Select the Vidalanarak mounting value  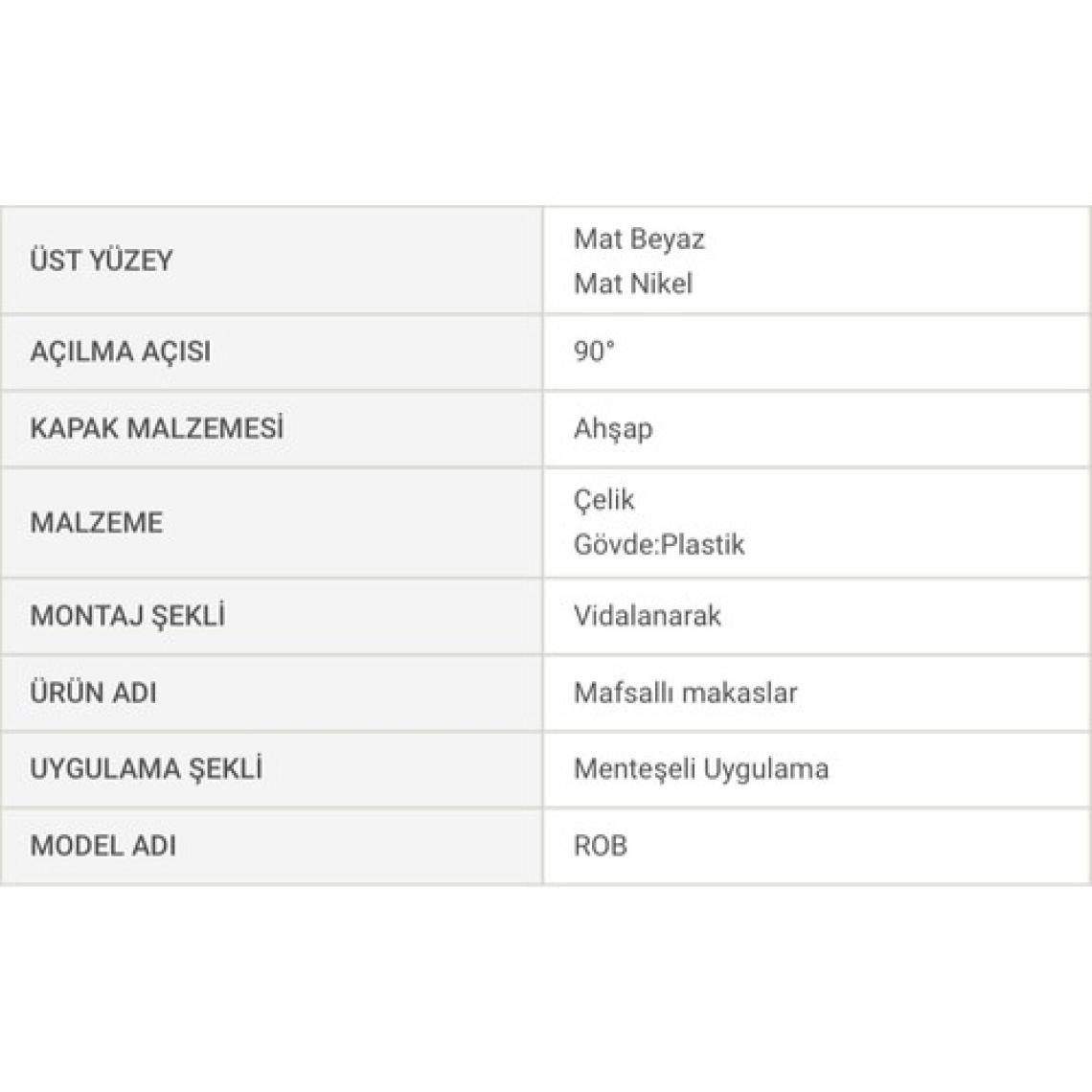click(647, 616)
